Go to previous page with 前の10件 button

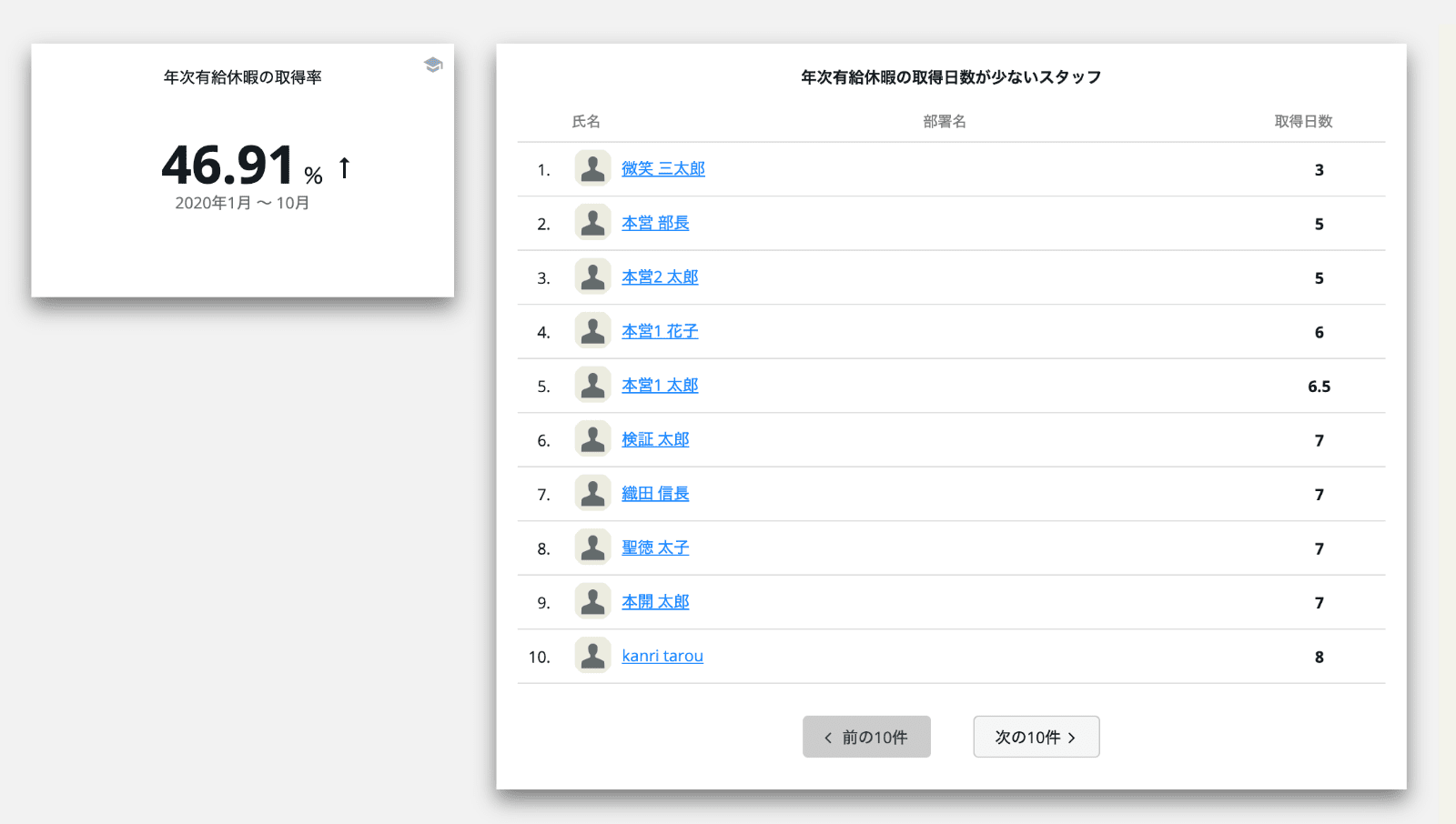(866, 737)
